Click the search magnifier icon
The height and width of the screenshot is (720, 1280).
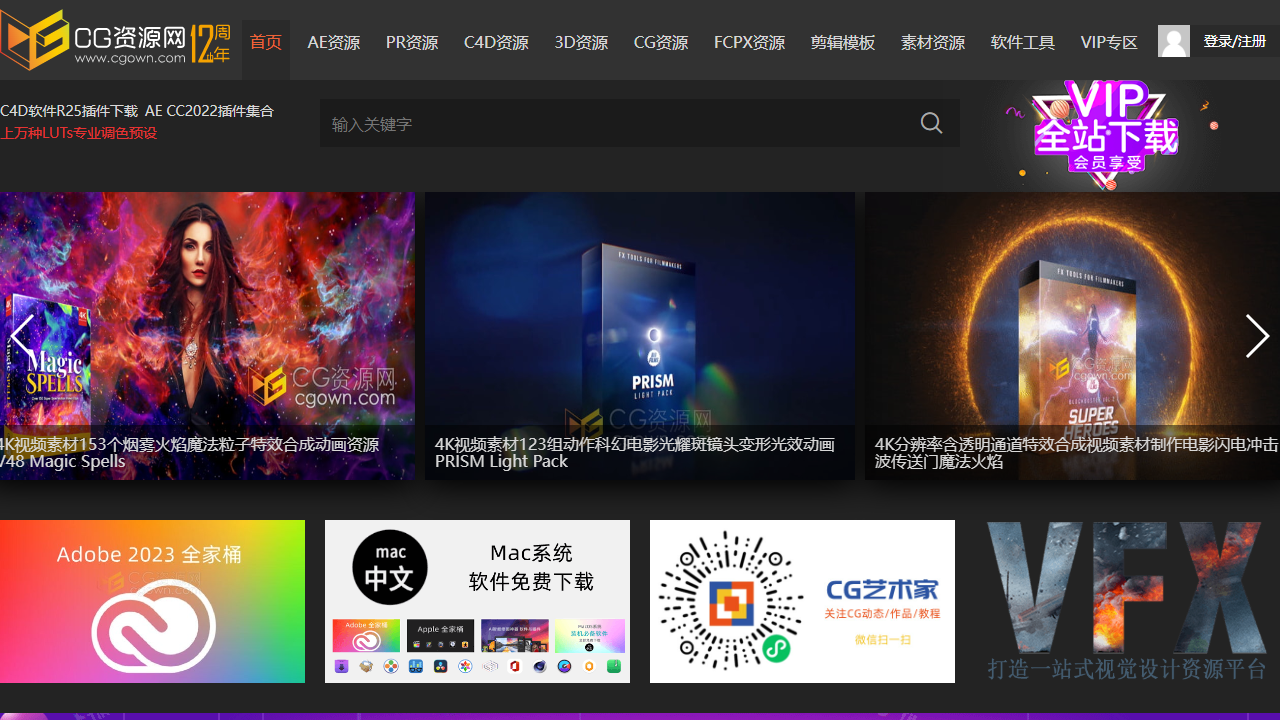click(x=931, y=123)
